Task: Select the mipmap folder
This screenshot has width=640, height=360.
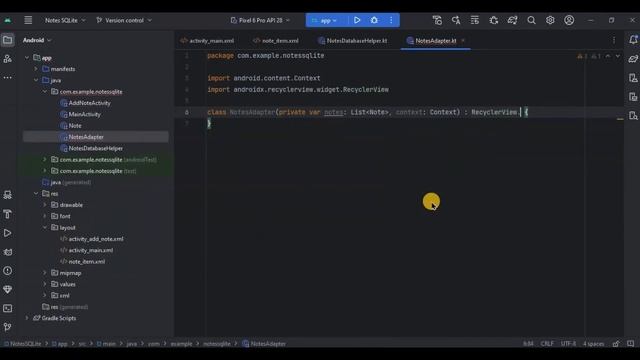Action: [70, 273]
